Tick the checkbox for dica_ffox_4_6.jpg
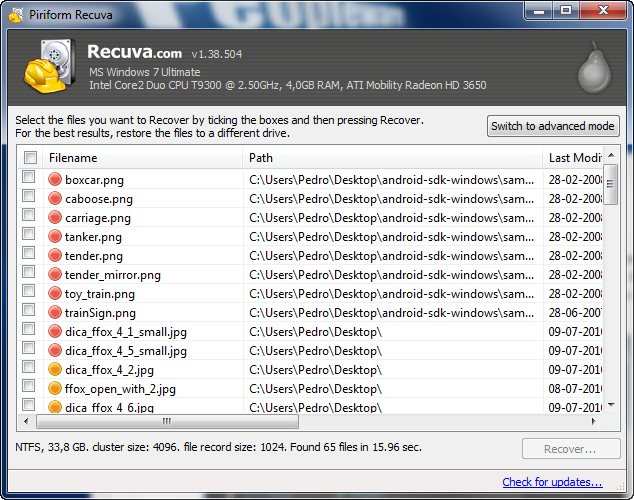The image size is (634, 500). click(28, 405)
